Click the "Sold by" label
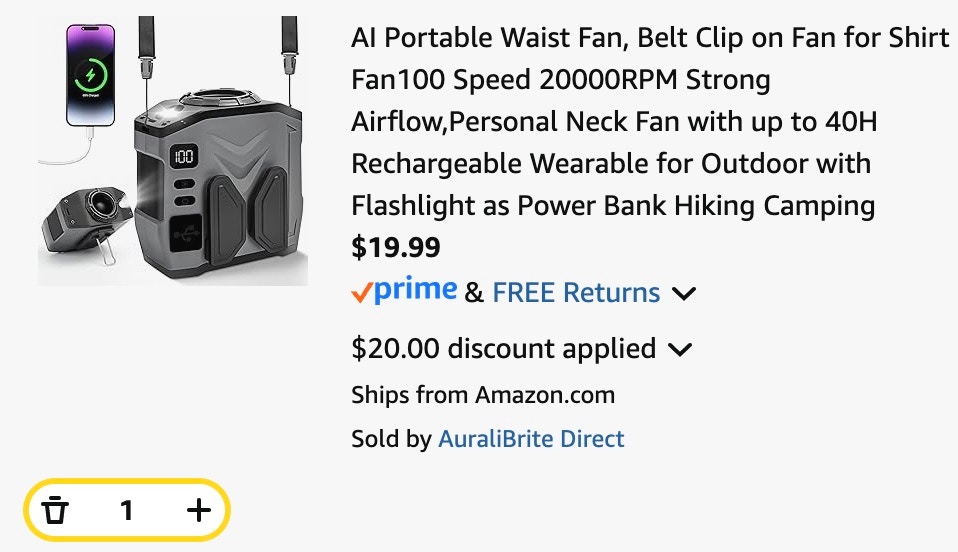 (391, 439)
